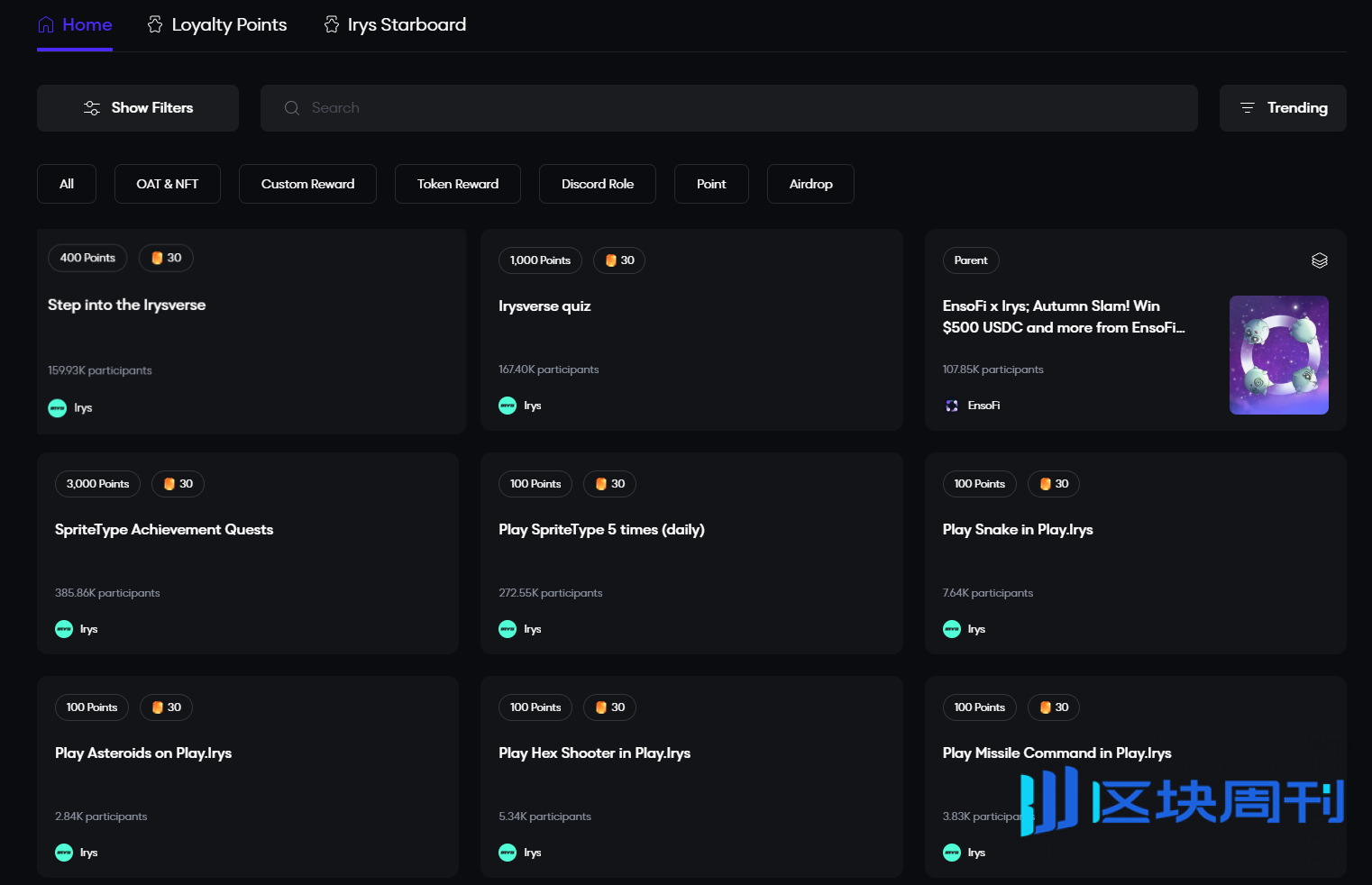Click Irys avatar on Play Asteroids card

[x=64, y=853]
